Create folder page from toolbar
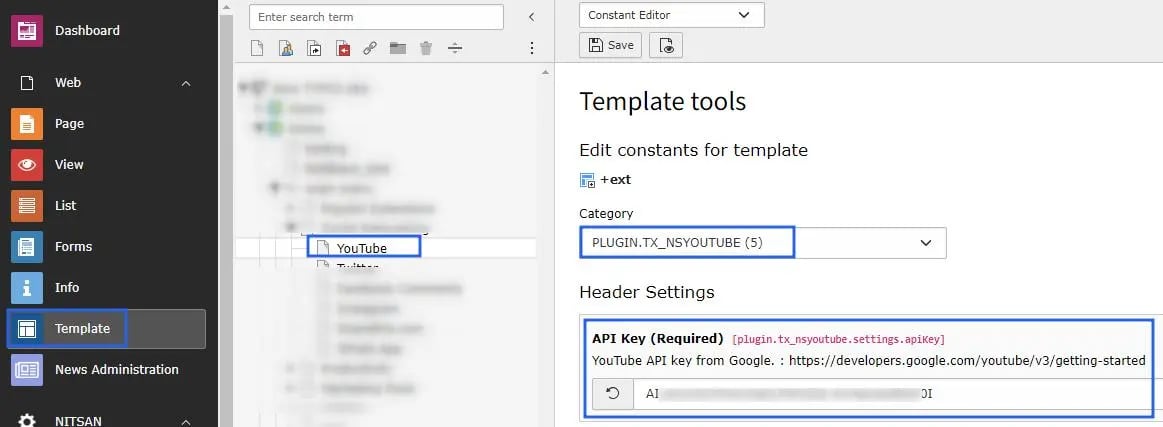Image resolution: width=1163 pixels, height=427 pixels. point(398,49)
